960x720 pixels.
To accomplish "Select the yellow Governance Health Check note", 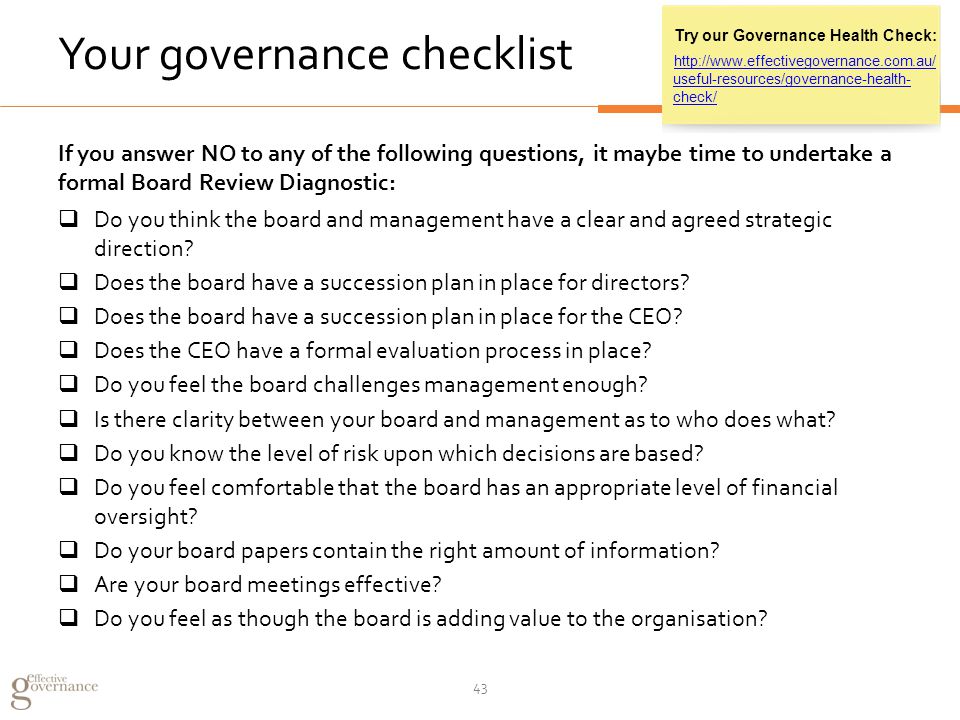I will click(x=801, y=66).
